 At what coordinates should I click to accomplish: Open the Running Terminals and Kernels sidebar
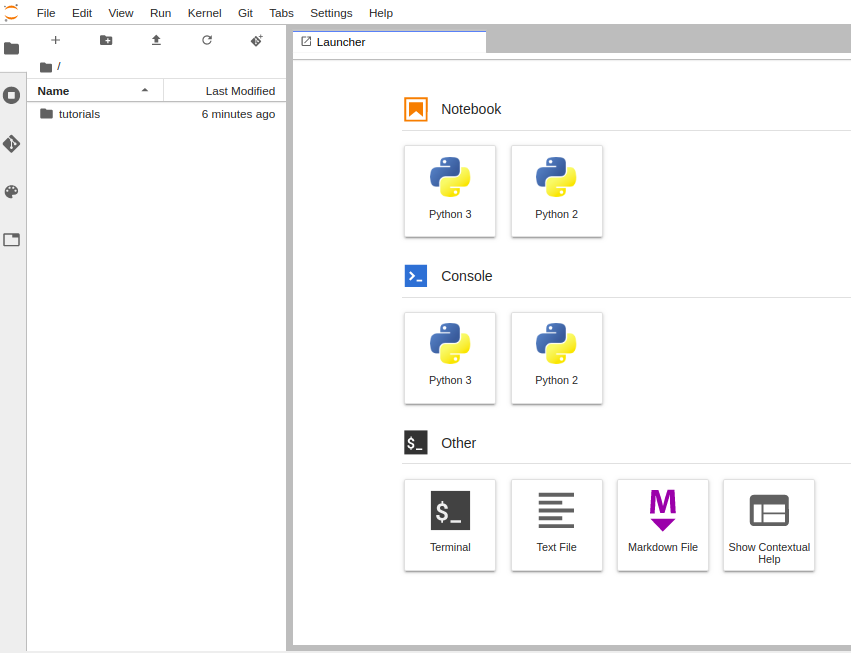click(x=11, y=96)
